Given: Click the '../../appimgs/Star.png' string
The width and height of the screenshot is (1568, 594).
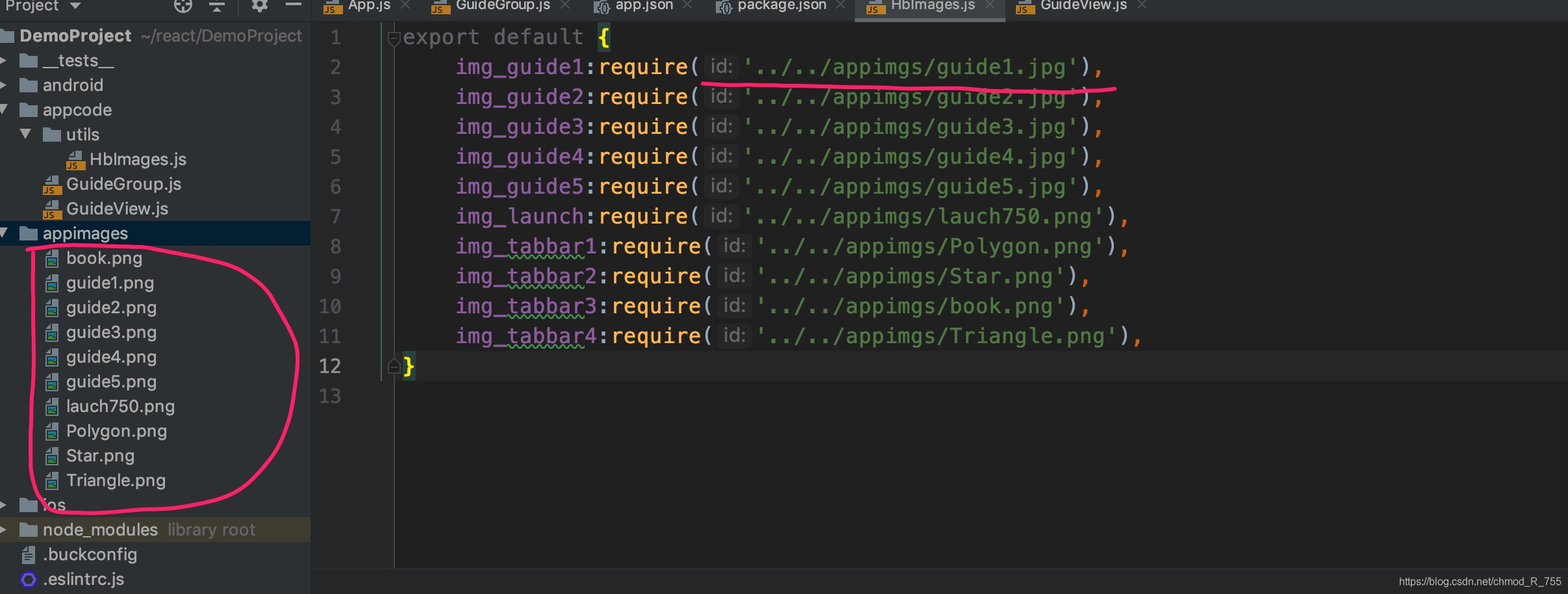Looking at the screenshot, I should pos(911,276).
